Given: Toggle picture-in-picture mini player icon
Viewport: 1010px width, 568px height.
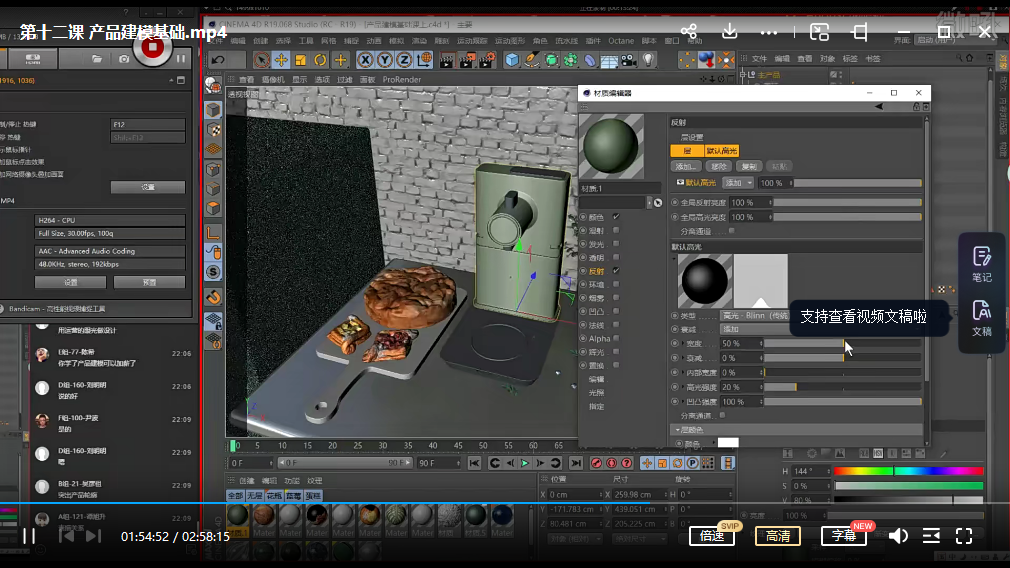Looking at the screenshot, I should (x=819, y=31).
